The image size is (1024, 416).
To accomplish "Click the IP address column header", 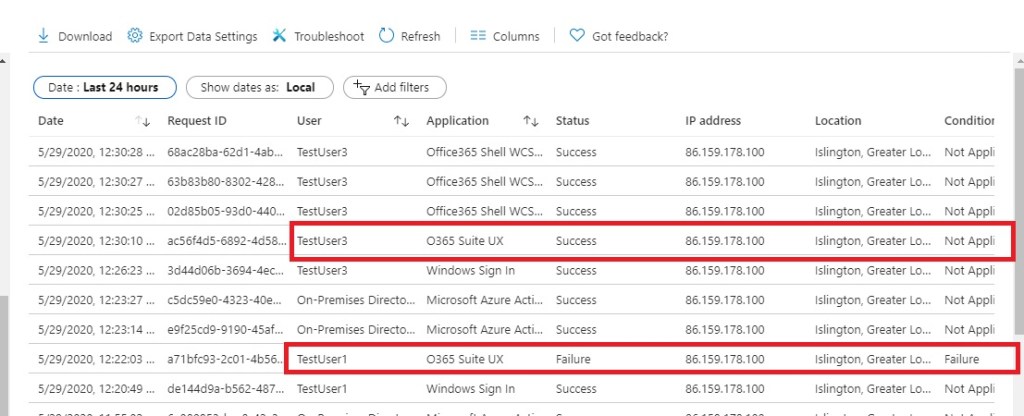I will pyautogui.click(x=713, y=121).
